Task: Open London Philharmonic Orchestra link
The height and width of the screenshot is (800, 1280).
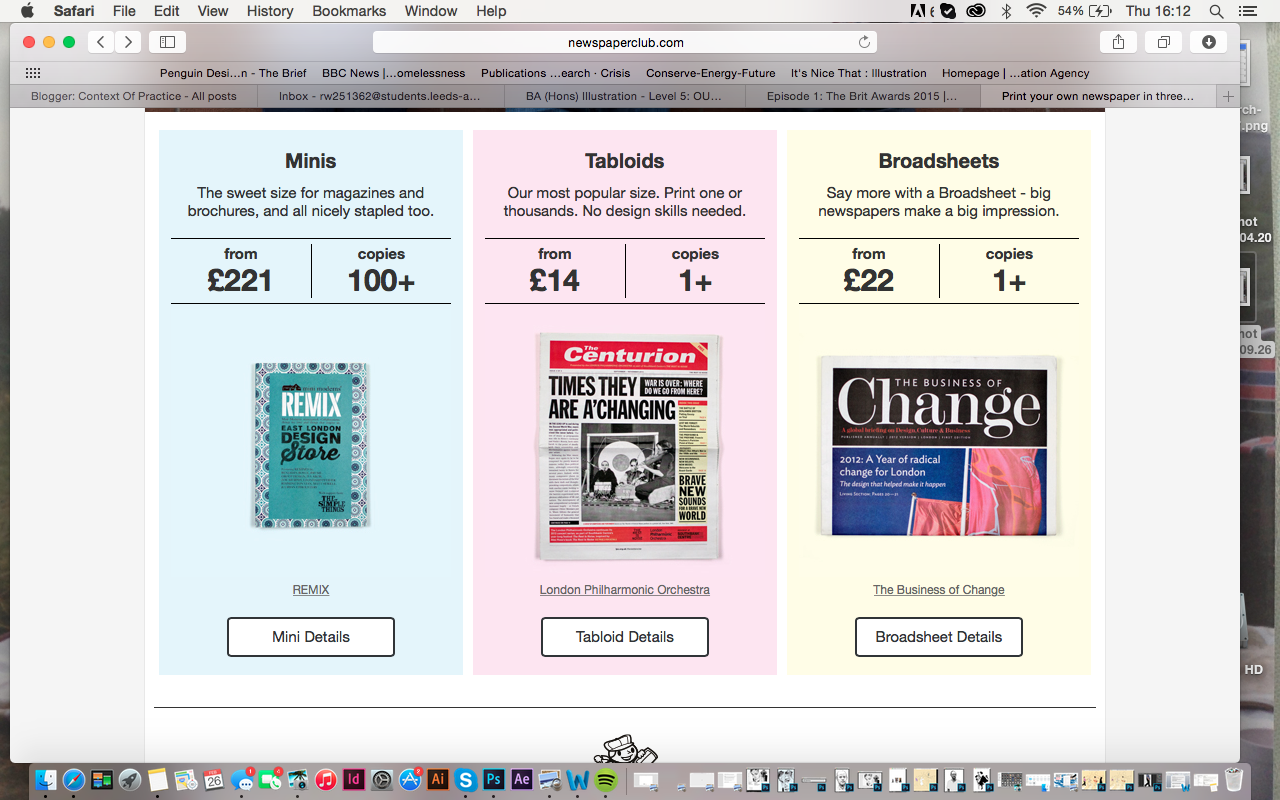Action: [625, 590]
